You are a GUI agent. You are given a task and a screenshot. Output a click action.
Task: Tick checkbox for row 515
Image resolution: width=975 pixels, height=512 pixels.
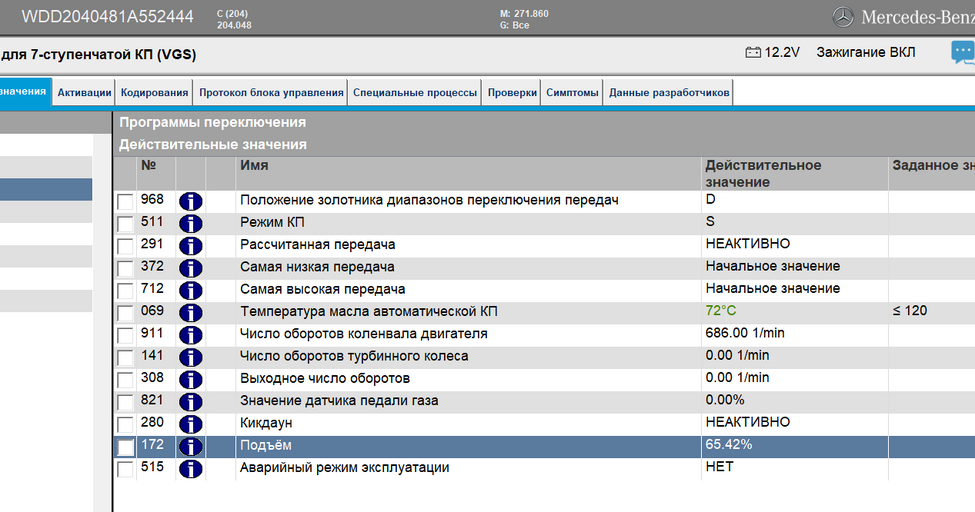(125, 470)
